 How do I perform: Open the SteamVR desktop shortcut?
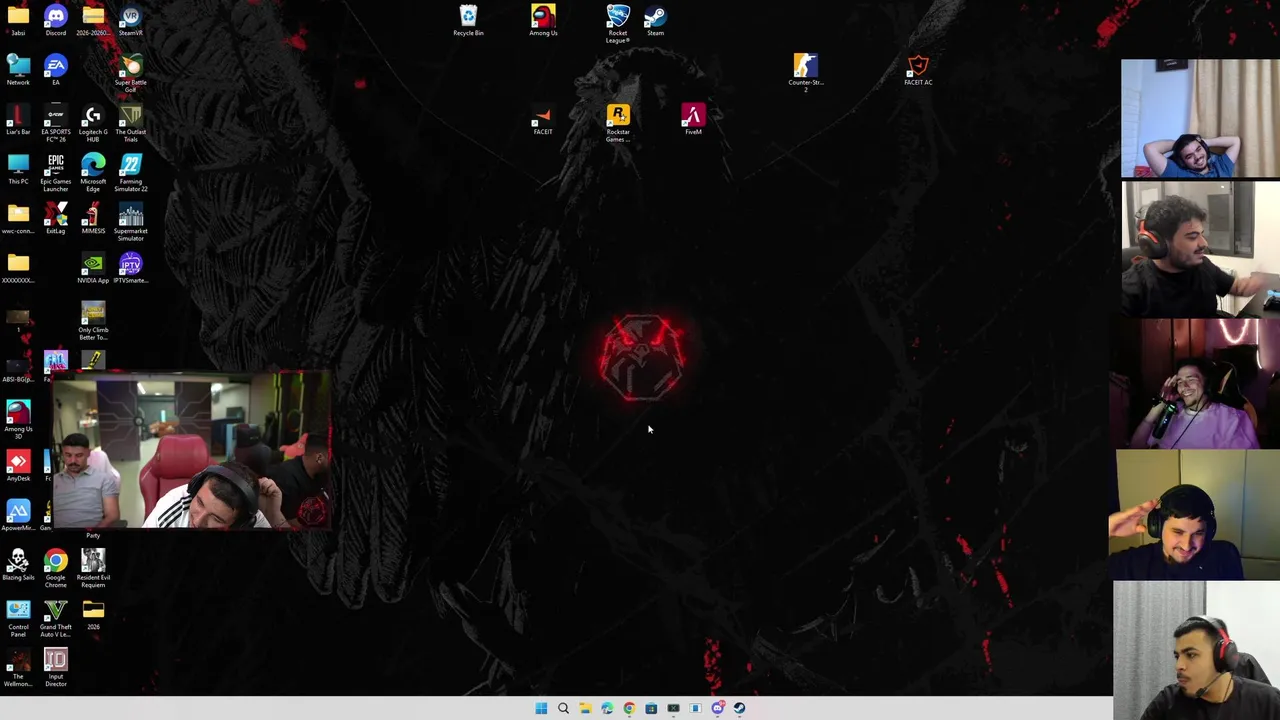click(130, 19)
